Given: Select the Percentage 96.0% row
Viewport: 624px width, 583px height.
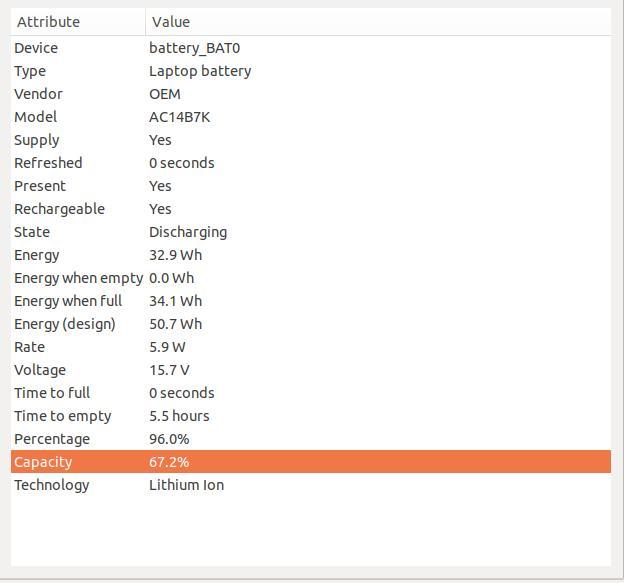Looking at the screenshot, I should (311, 439).
